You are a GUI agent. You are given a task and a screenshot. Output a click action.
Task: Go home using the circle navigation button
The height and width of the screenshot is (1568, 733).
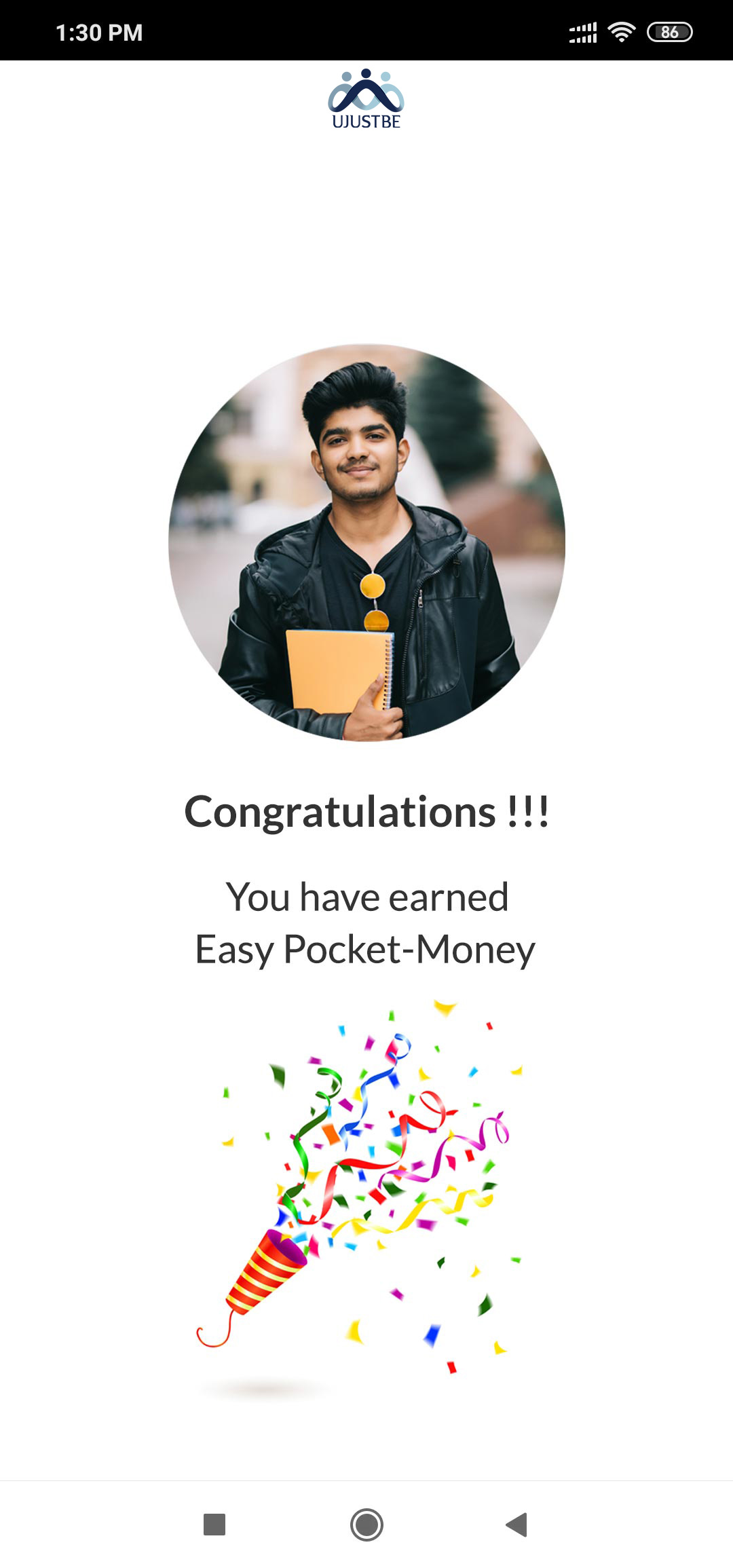pyautogui.click(x=366, y=1525)
